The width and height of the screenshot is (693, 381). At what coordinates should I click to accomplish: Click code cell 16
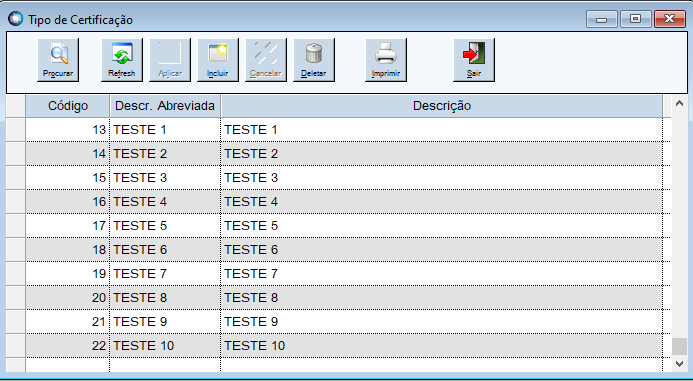pyautogui.click(x=68, y=202)
